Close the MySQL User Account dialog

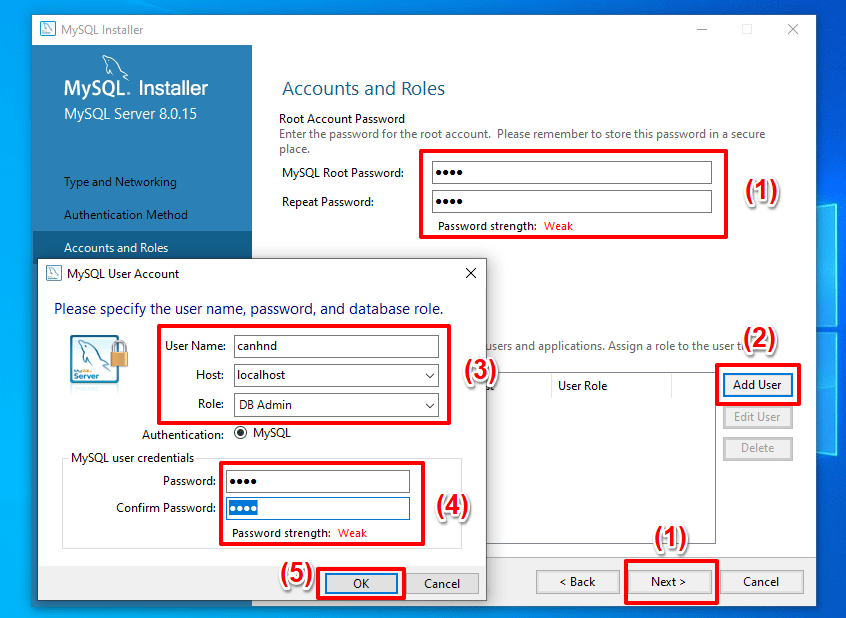pos(470,273)
